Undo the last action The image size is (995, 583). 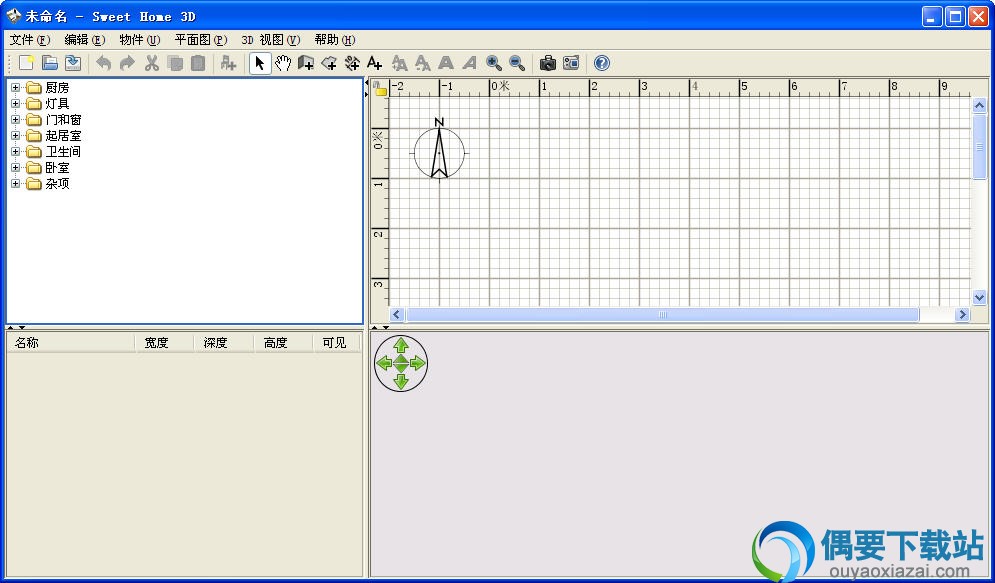(x=103, y=63)
